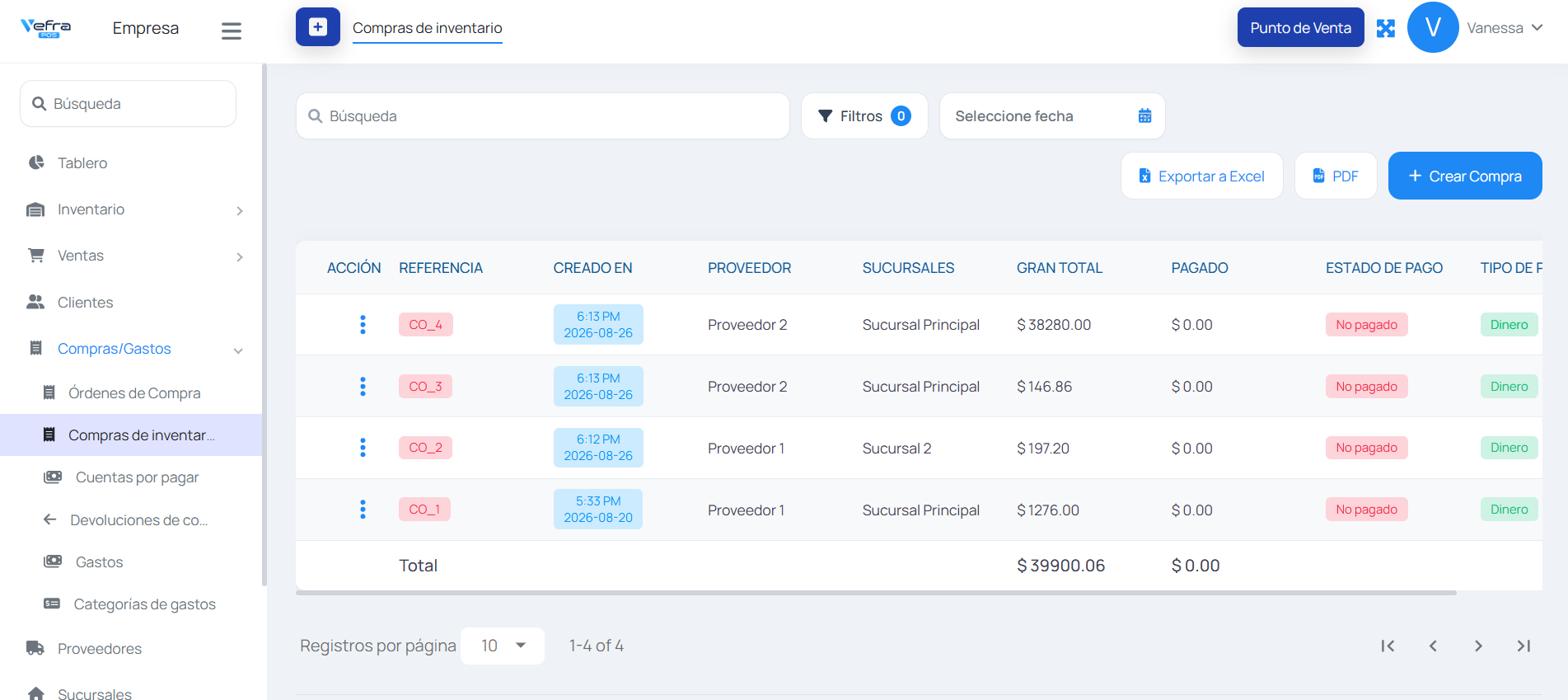Click the CO_1 reference badge

coord(424,510)
